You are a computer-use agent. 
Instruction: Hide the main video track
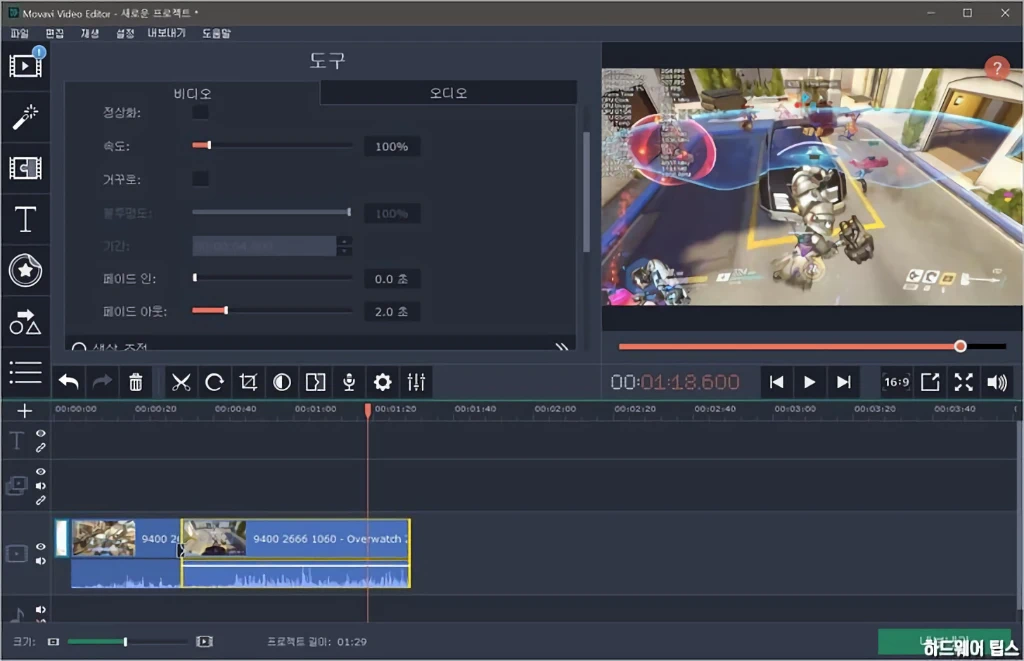[40, 547]
